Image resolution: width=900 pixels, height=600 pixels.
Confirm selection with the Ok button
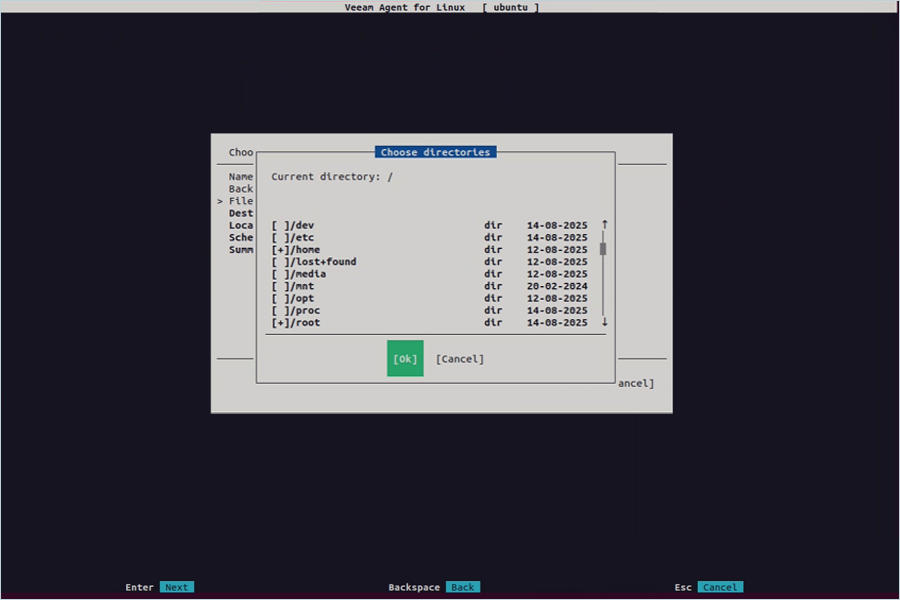tap(405, 358)
